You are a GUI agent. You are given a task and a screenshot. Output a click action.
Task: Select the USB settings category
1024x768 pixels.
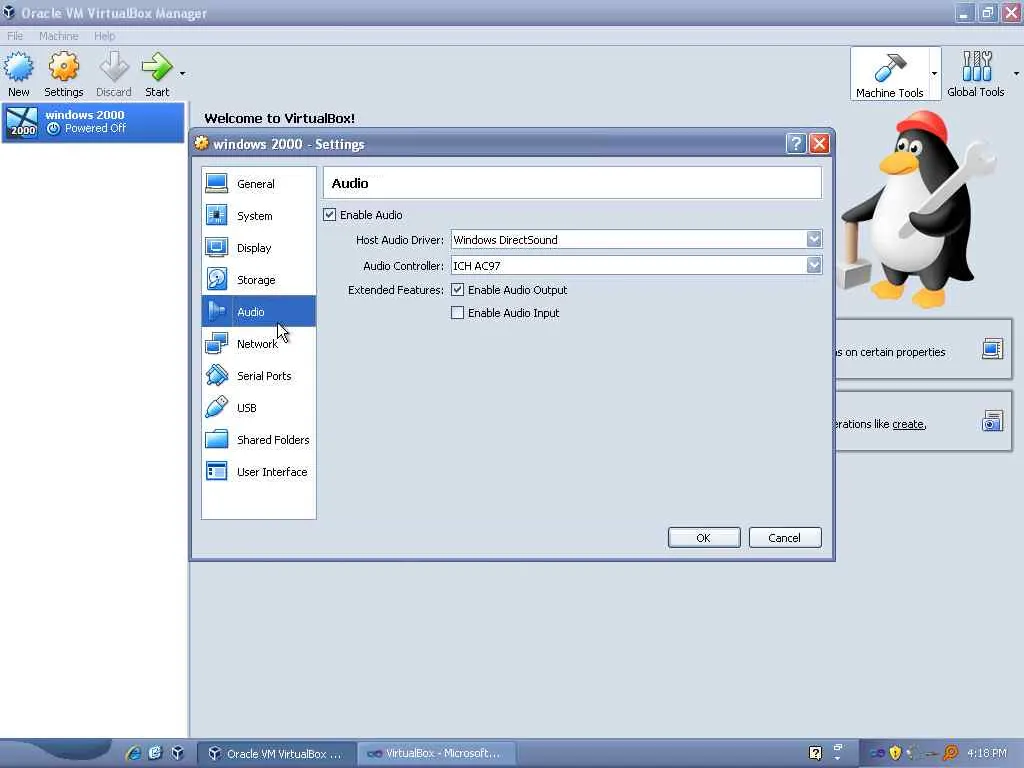(259, 408)
